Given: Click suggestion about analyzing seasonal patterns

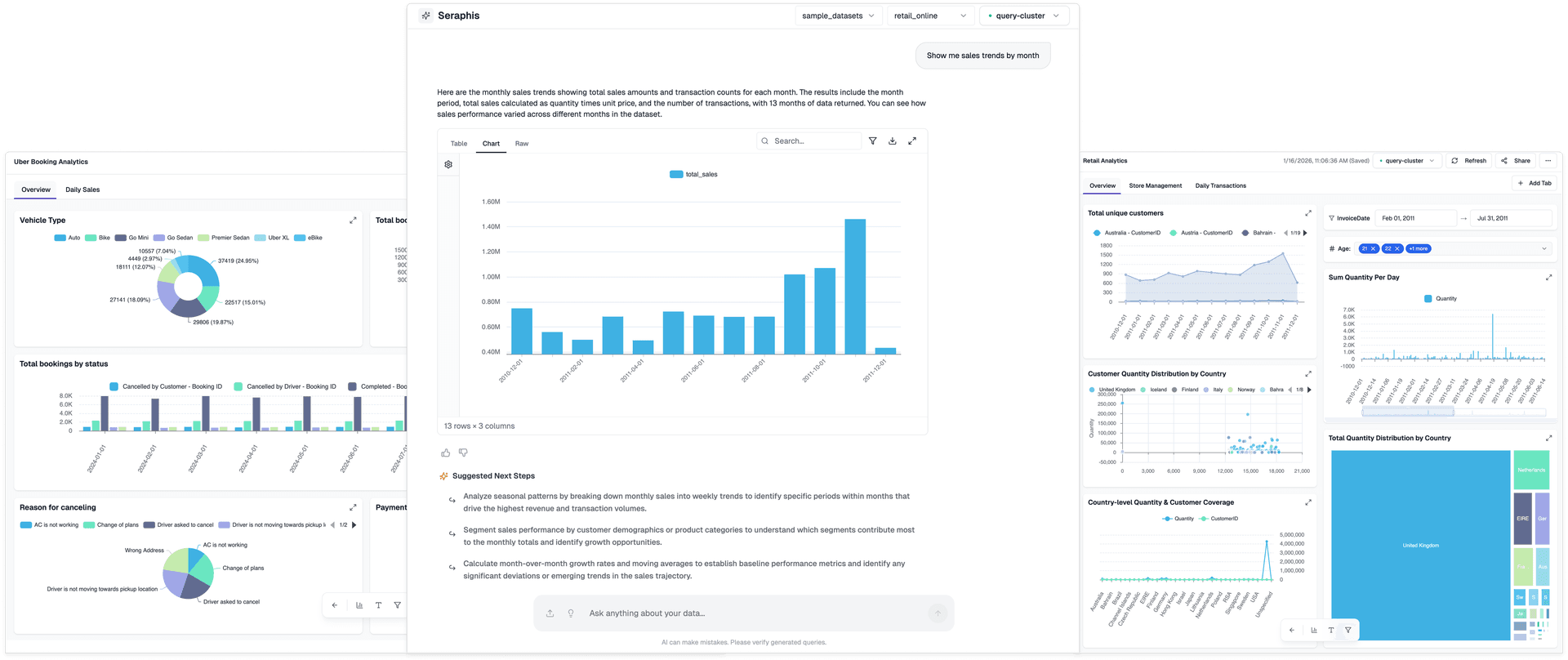Looking at the screenshot, I should coord(686,502).
